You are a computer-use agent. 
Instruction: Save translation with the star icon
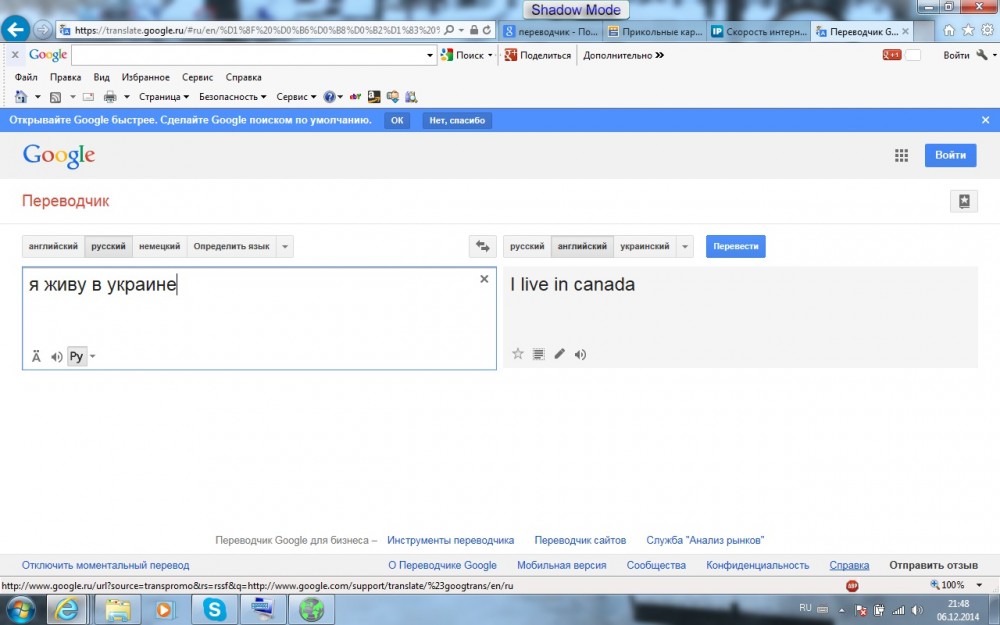[518, 354]
